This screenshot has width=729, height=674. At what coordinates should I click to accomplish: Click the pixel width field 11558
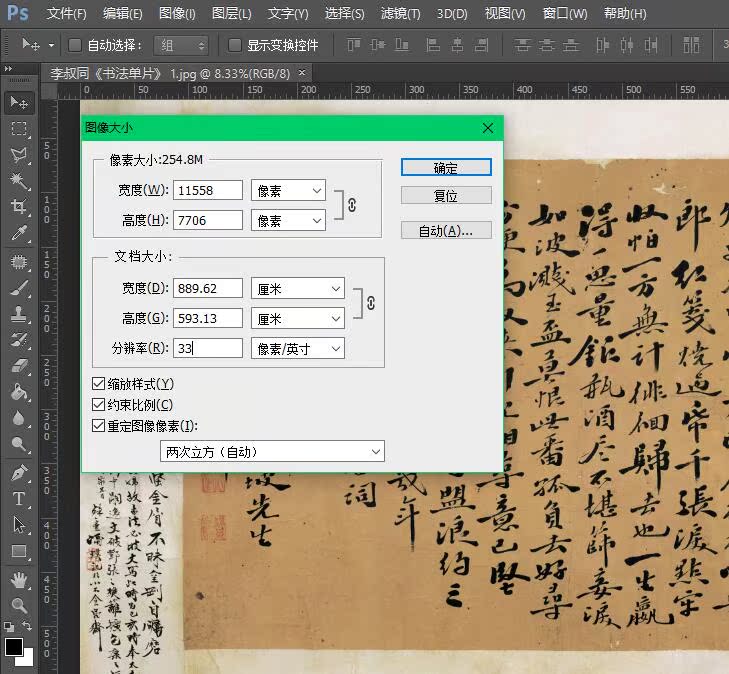[x=208, y=191]
